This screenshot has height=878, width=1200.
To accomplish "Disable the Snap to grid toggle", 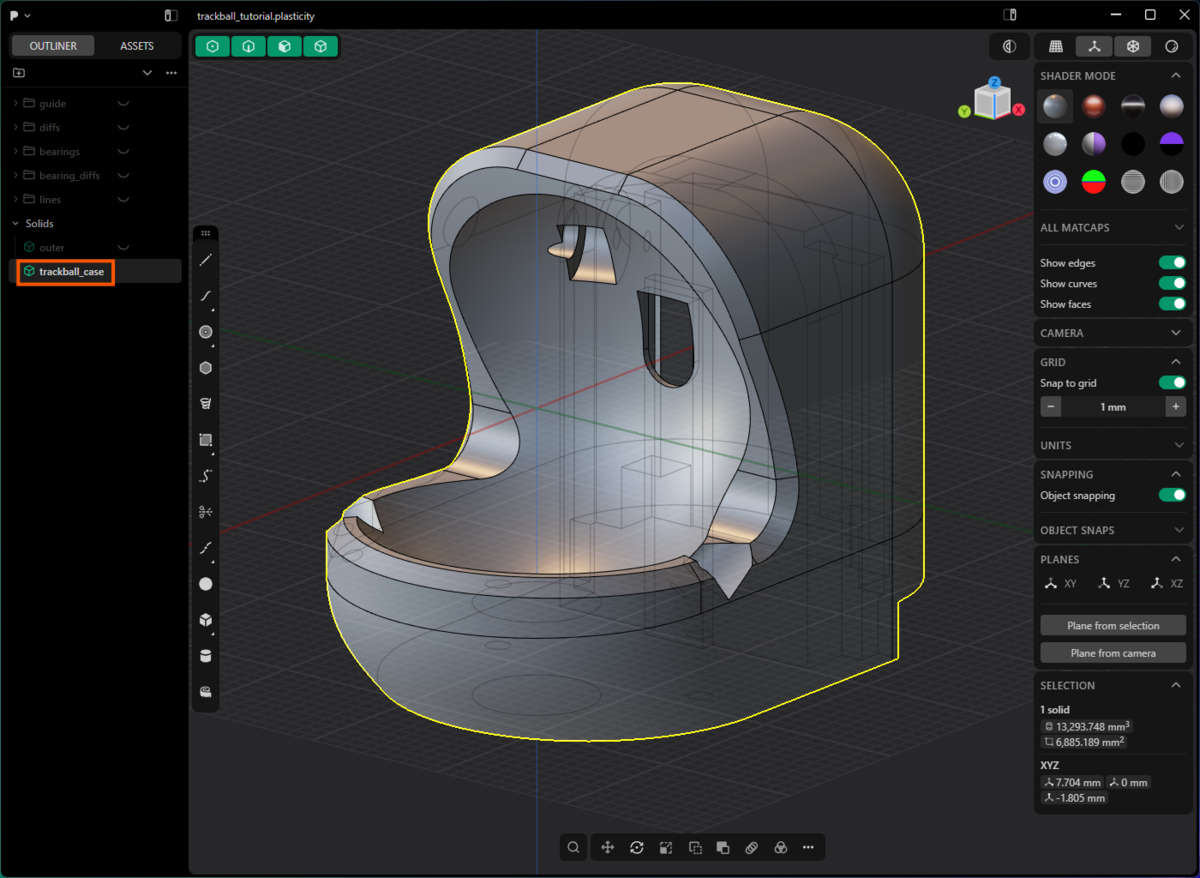I will pos(1172,383).
